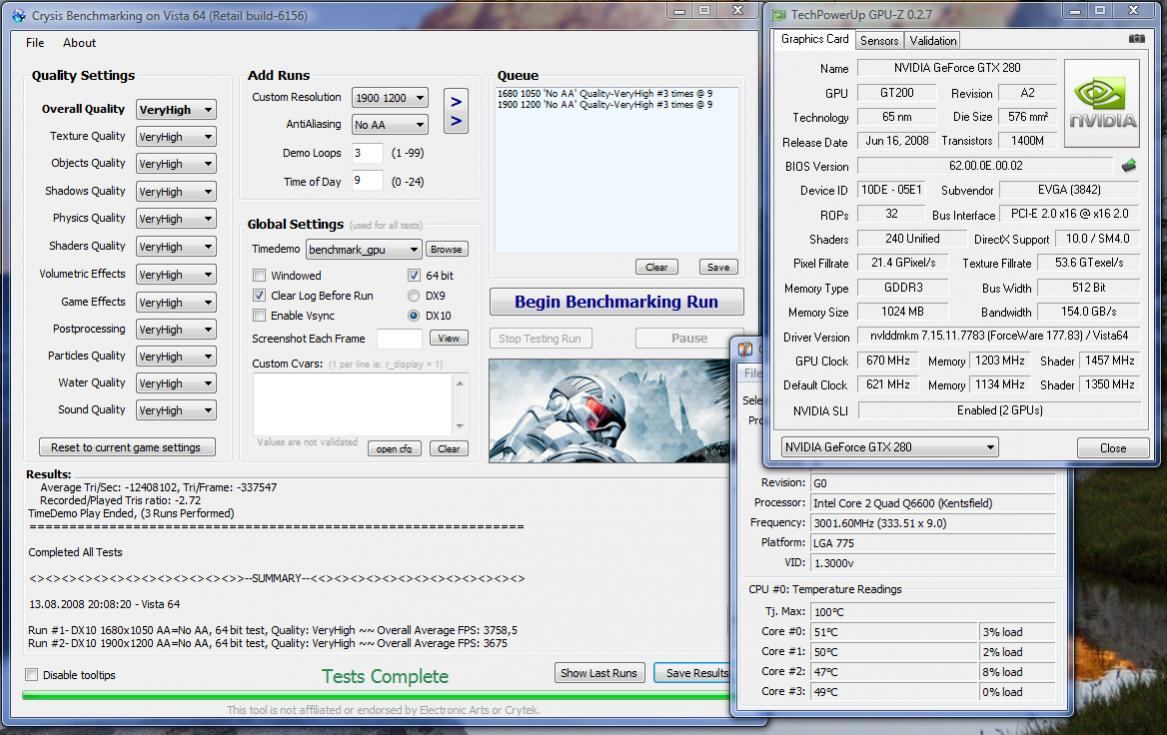
Task: Click the Custom Cvars scrollbar up arrow
Action: tap(460, 382)
